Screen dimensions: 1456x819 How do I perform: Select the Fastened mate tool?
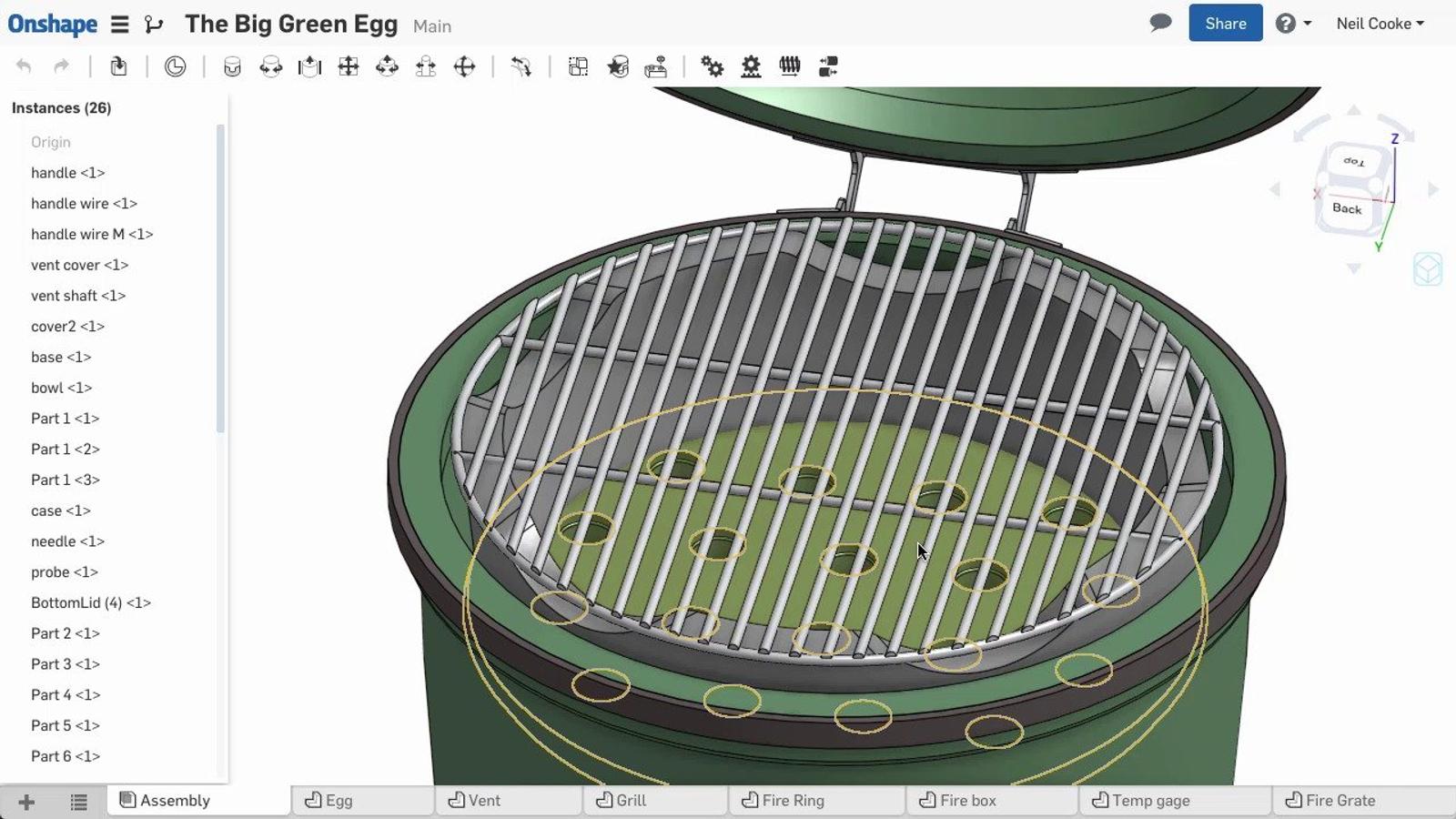pyautogui.click(x=232, y=66)
